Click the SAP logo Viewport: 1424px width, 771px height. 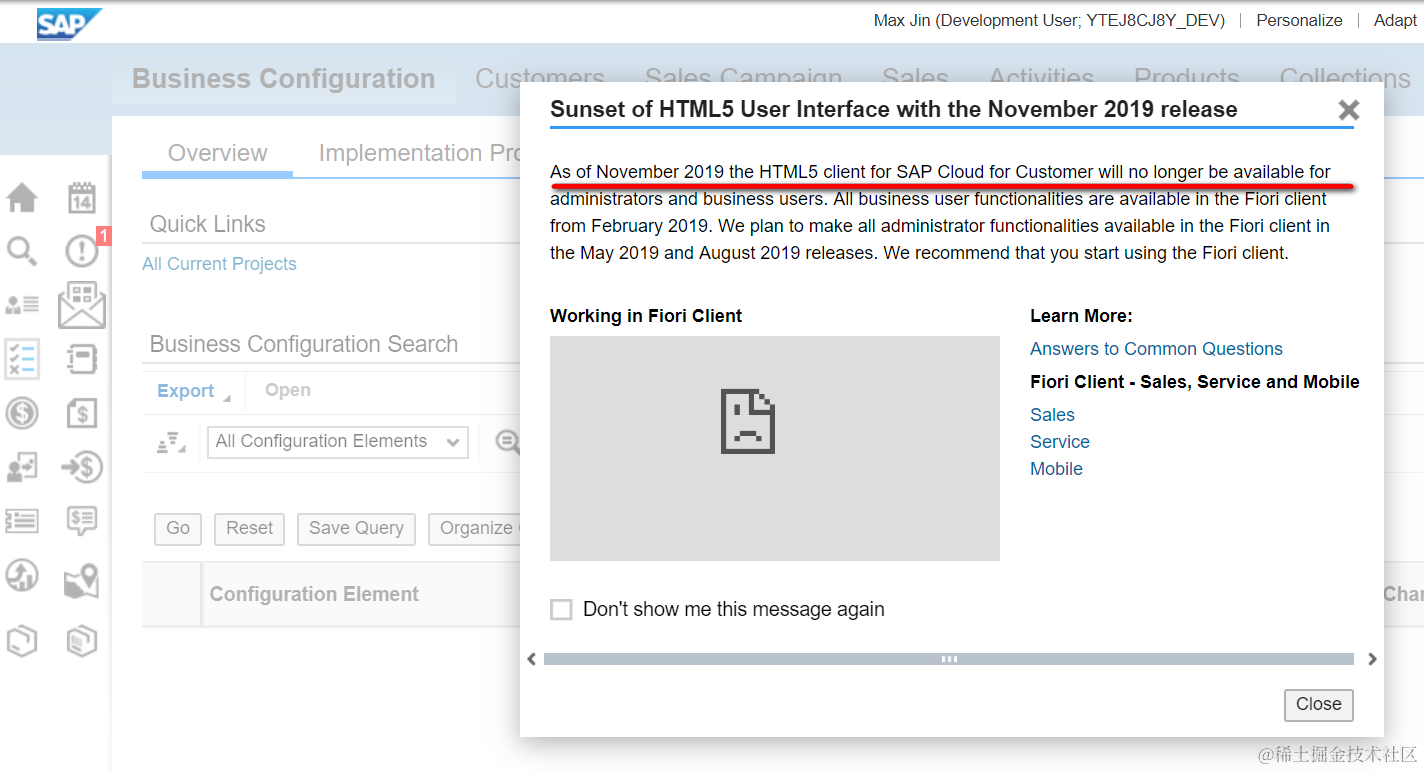tap(69, 23)
